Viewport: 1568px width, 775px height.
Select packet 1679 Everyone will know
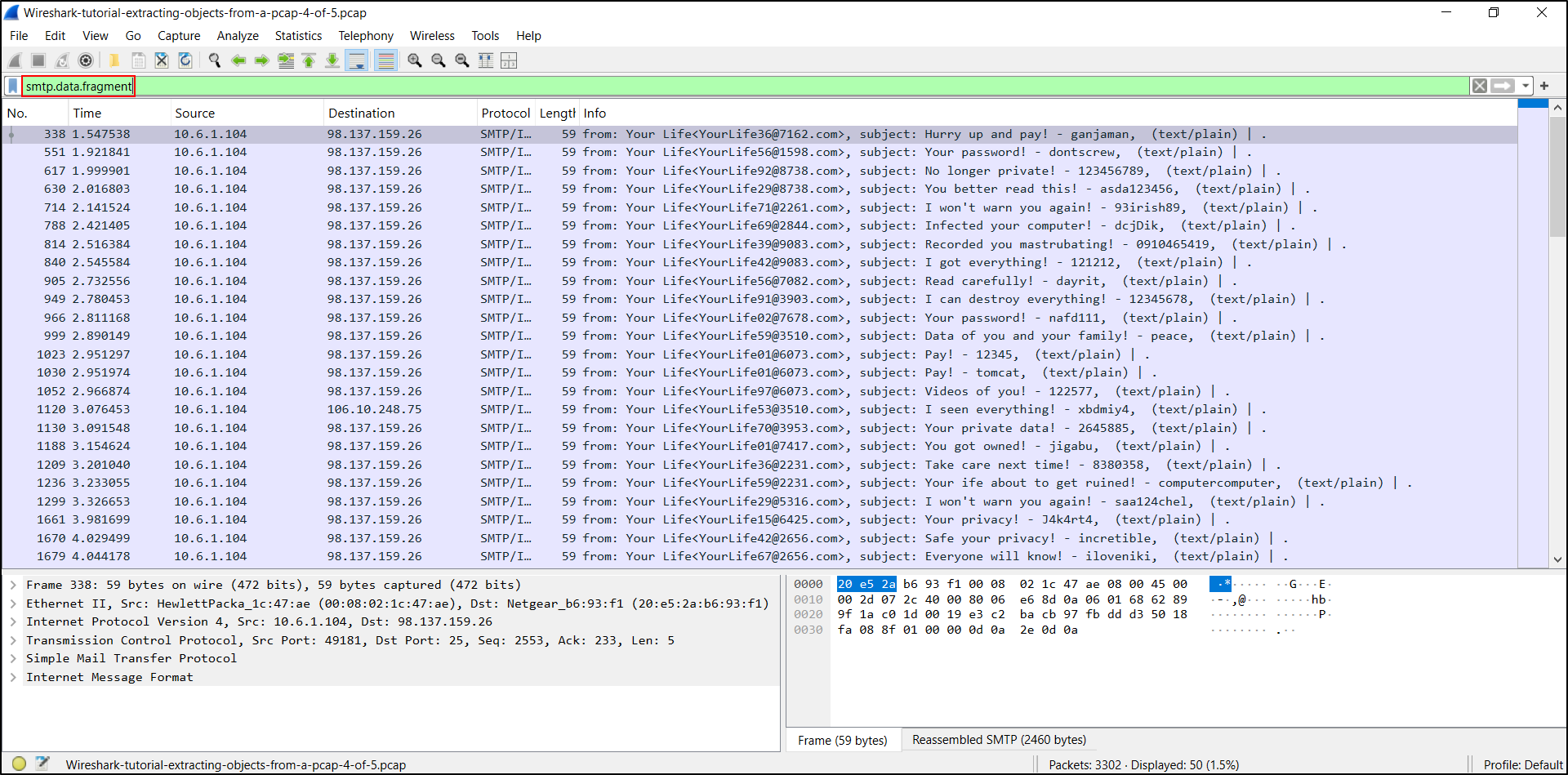(759, 556)
